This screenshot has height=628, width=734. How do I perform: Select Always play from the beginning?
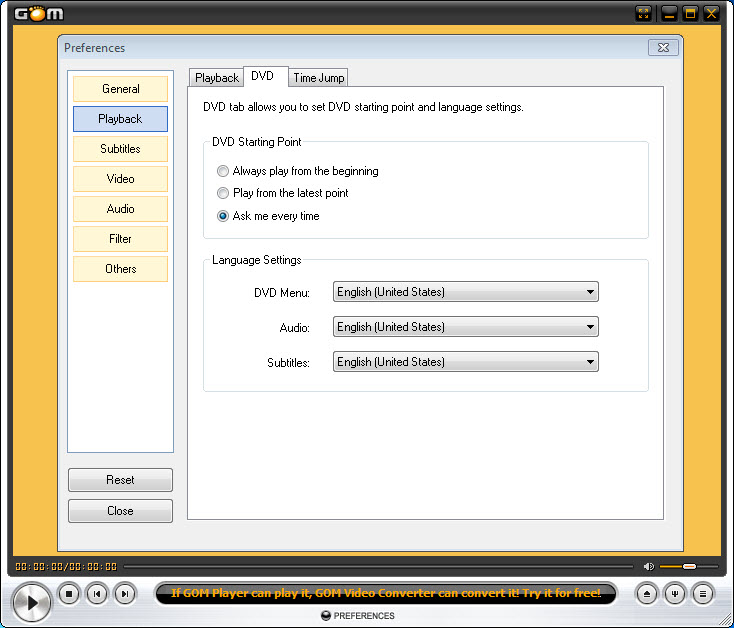pos(223,171)
